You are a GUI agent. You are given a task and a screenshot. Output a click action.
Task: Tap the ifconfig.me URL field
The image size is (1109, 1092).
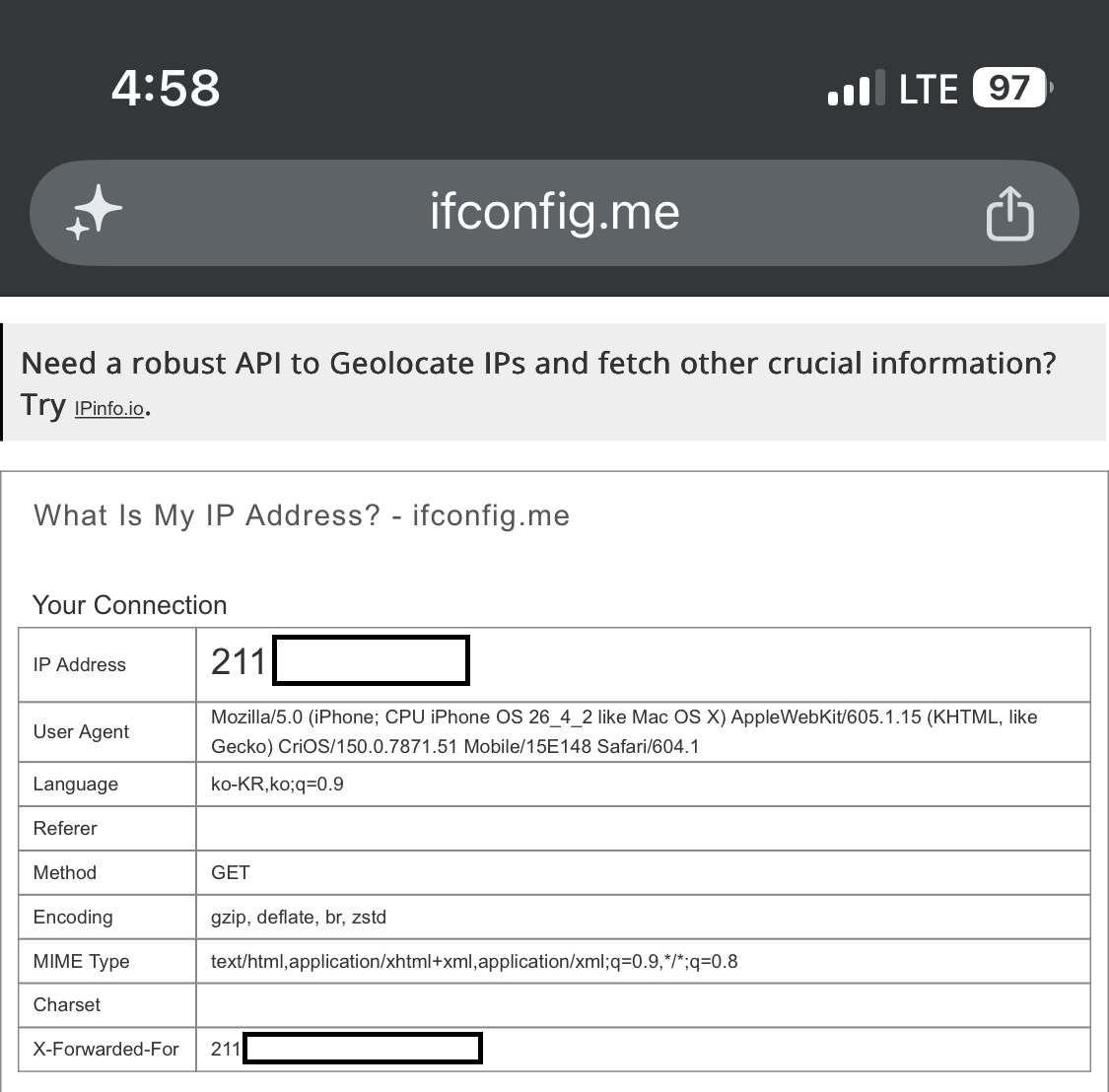click(554, 212)
